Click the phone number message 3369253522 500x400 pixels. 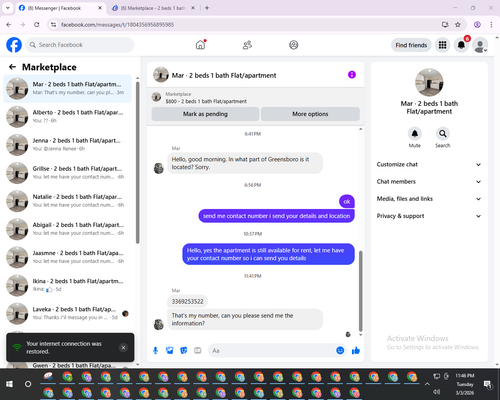point(187,301)
